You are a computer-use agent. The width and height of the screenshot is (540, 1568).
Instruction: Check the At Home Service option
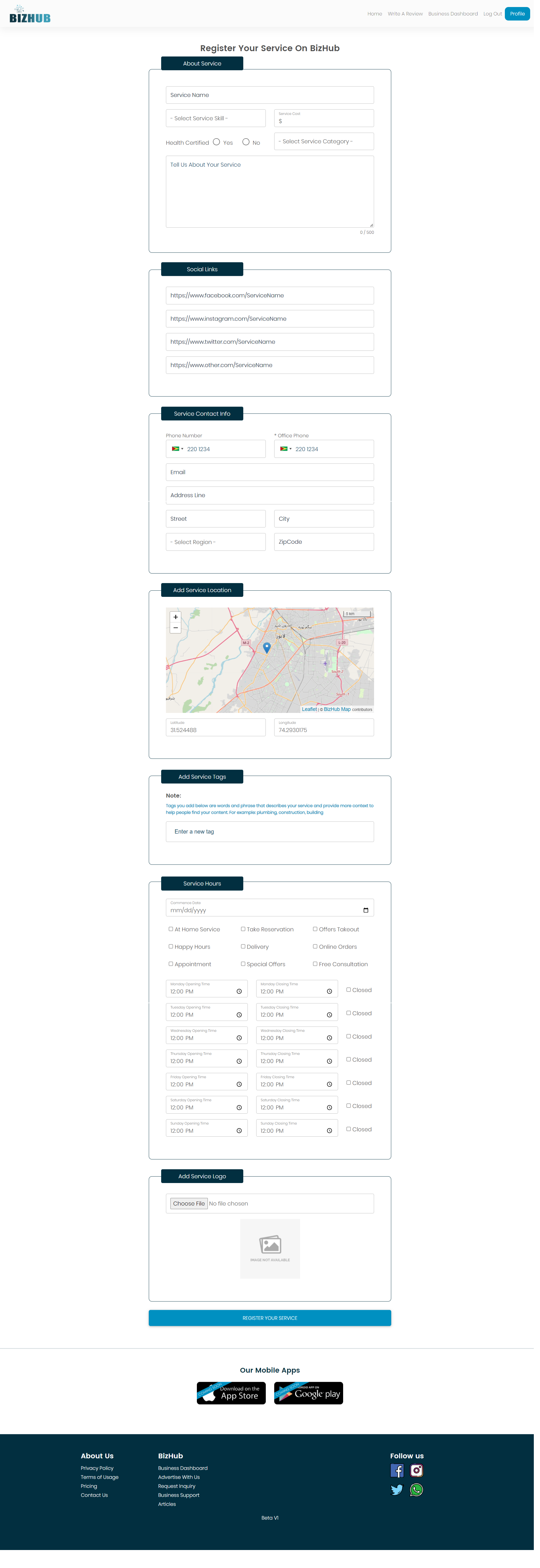click(171, 929)
